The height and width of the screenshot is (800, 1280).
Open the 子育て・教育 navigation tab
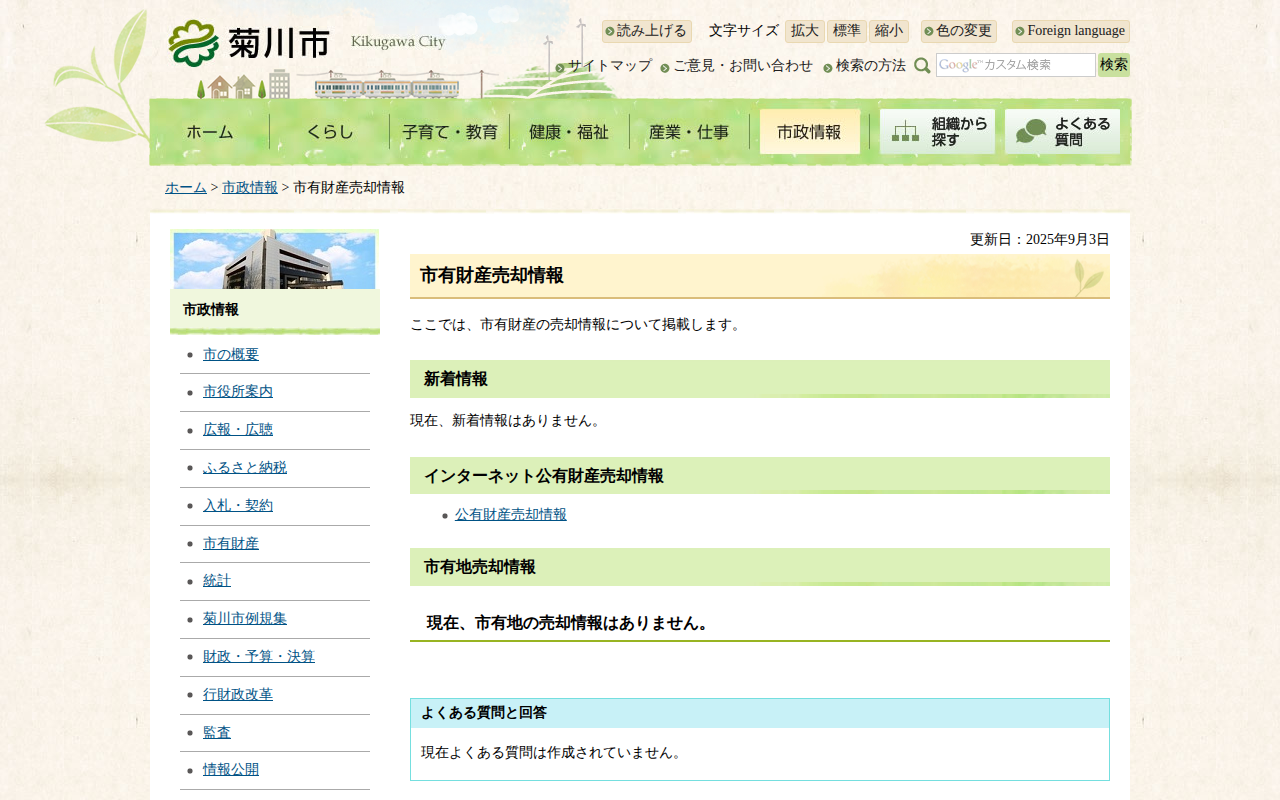(449, 132)
